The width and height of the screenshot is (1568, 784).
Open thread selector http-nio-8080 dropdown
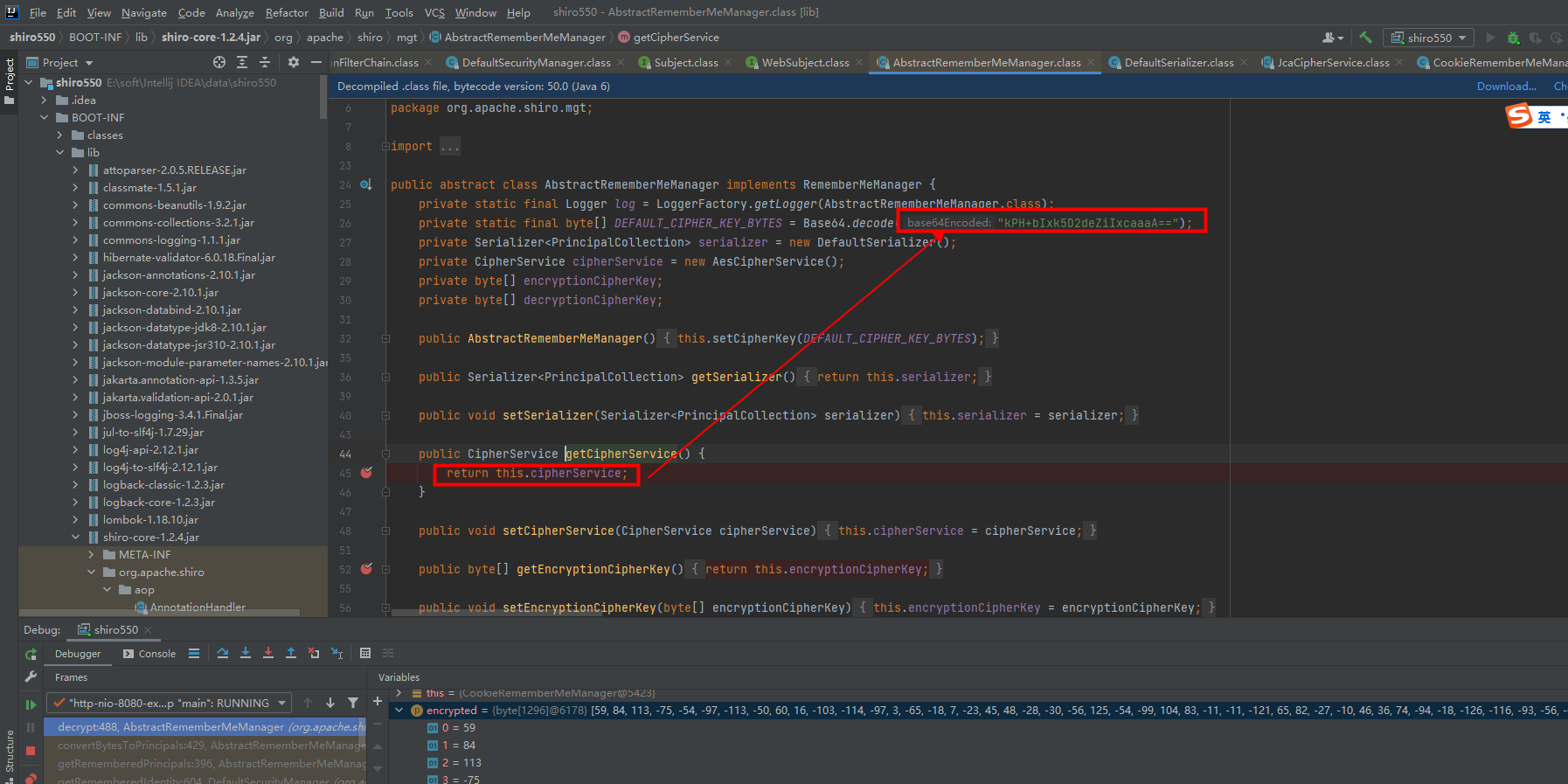tap(170, 703)
